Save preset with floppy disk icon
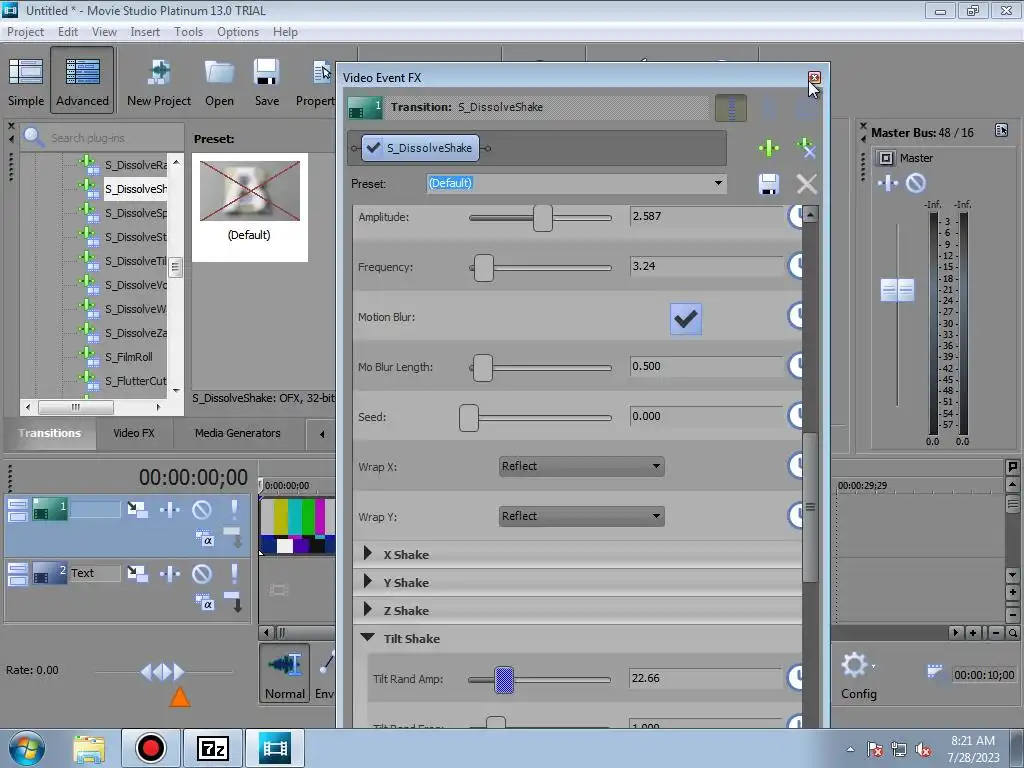1024x768 pixels. pos(769,184)
